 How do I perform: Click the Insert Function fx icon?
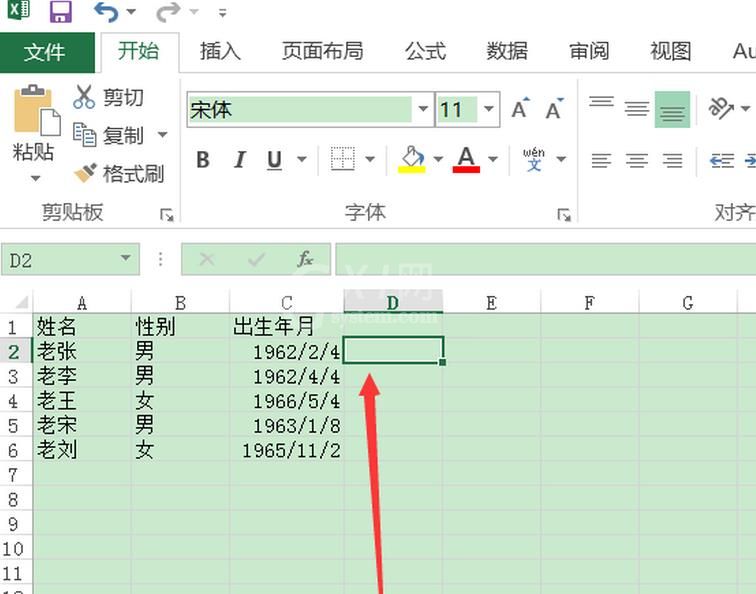[x=305, y=259]
